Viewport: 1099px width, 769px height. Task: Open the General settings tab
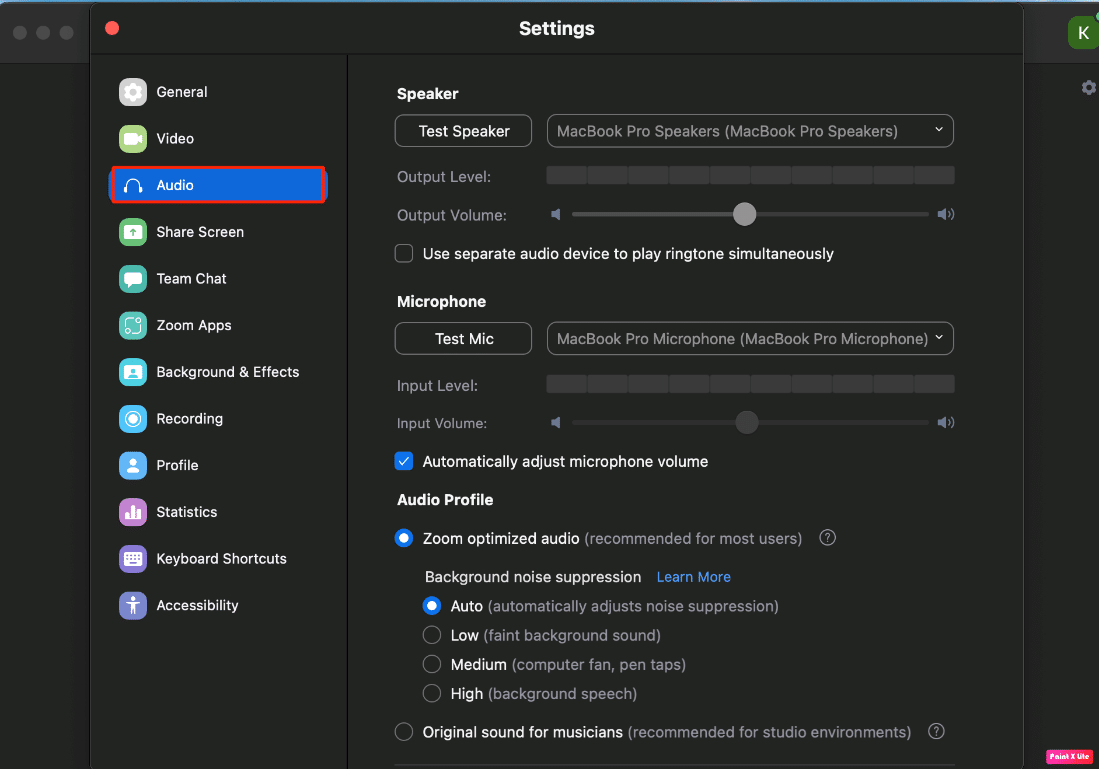[x=219, y=92]
